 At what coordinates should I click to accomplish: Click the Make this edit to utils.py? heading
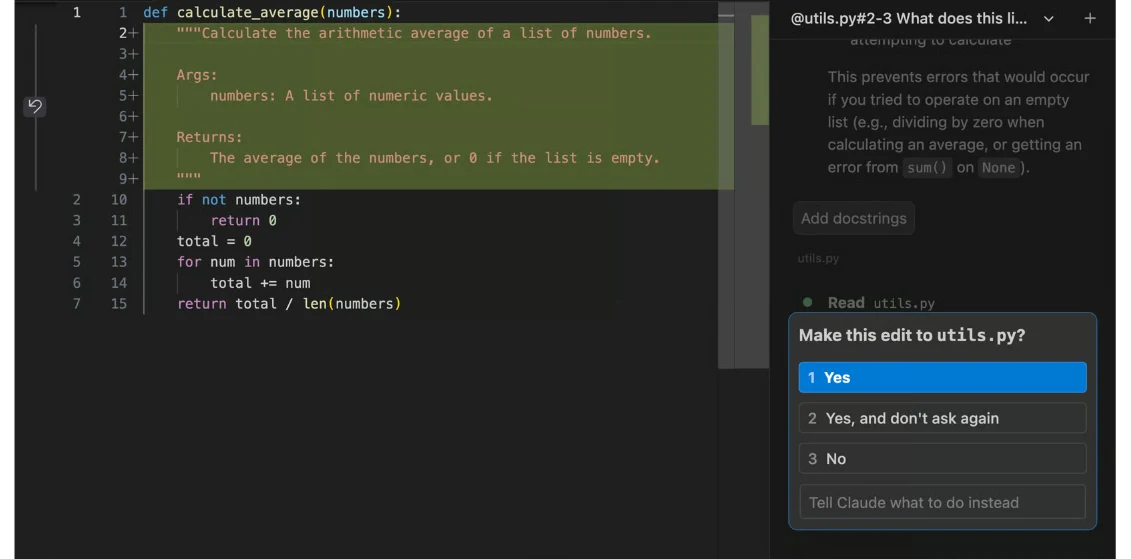click(x=912, y=335)
